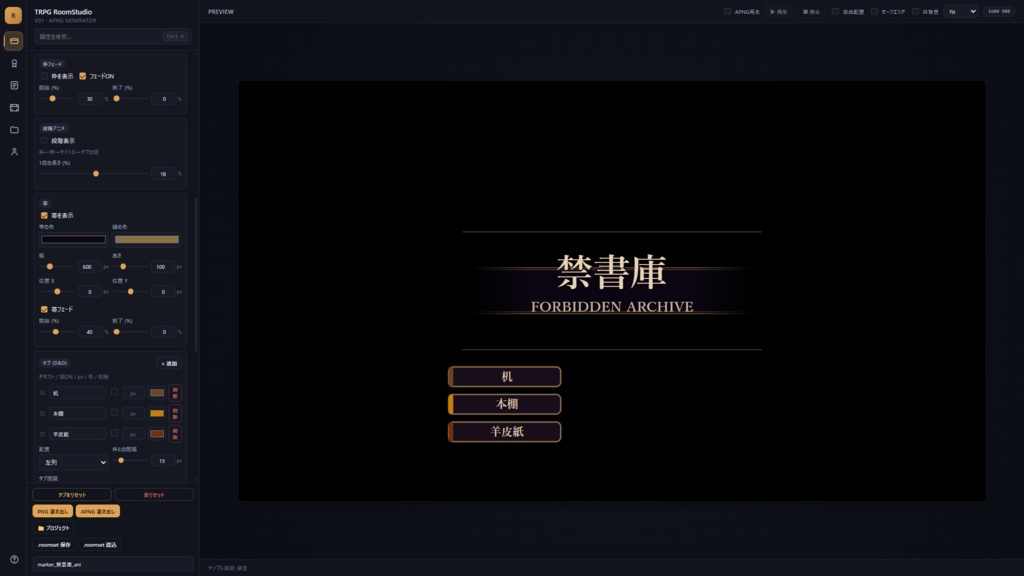1024x576 pixels.
Task: Open the 羊皮紙 tab color swatch
Action: tap(157, 434)
